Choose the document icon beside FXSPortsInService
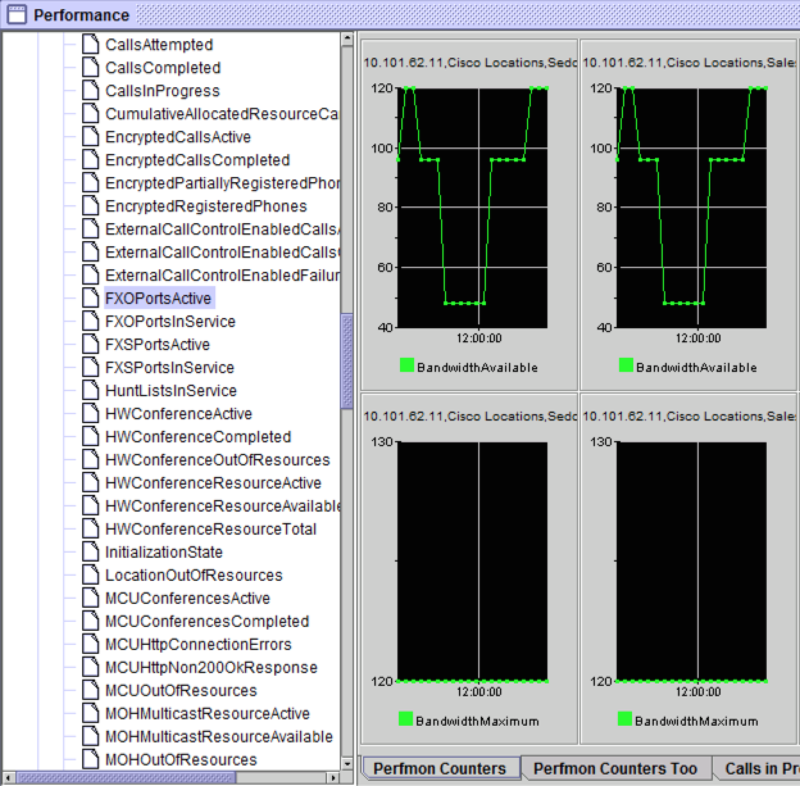The image size is (800, 786). pos(91,367)
